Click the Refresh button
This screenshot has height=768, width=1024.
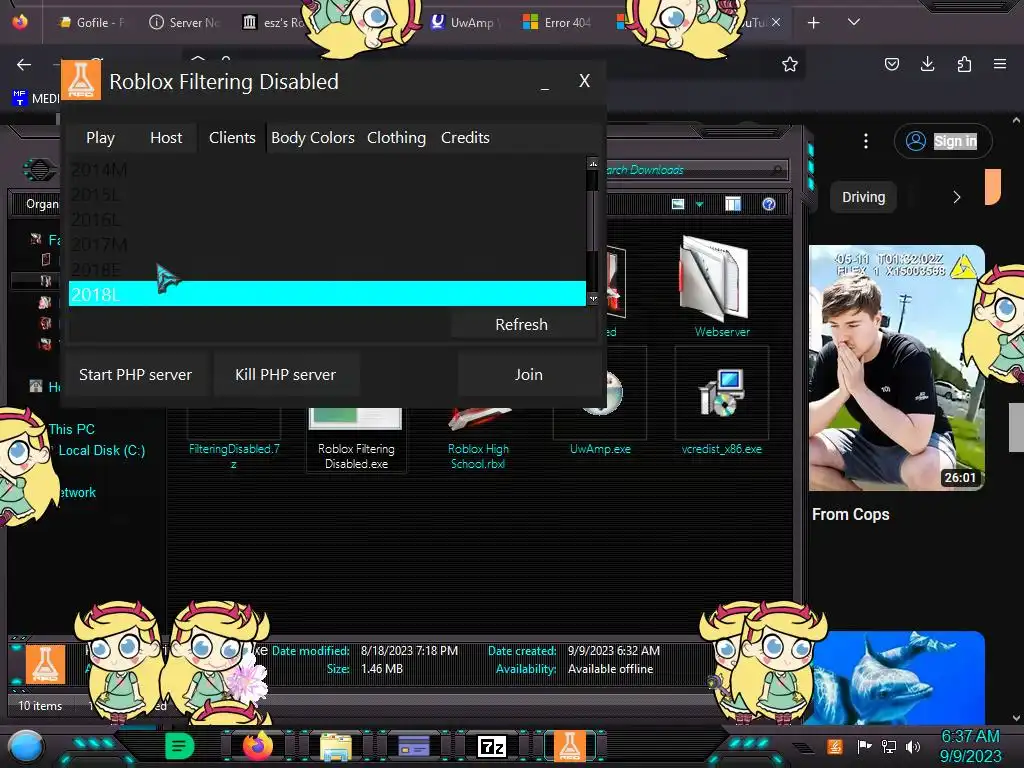521,325
